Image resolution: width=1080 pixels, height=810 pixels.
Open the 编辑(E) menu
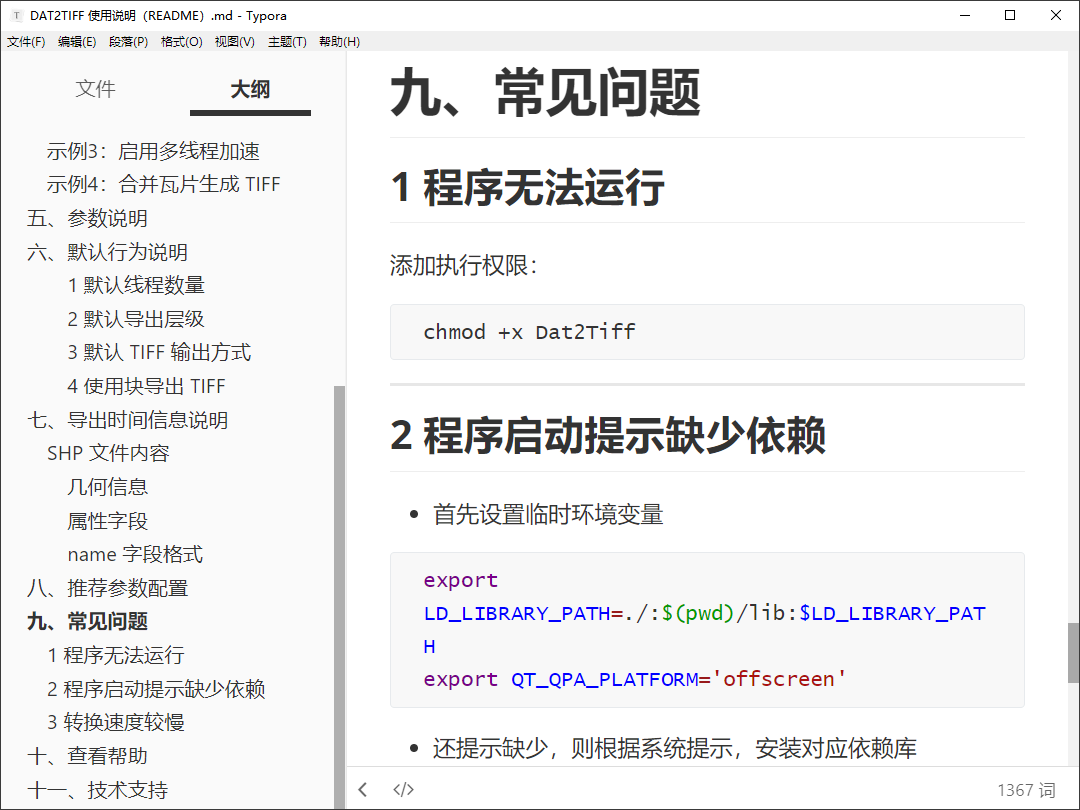click(77, 42)
